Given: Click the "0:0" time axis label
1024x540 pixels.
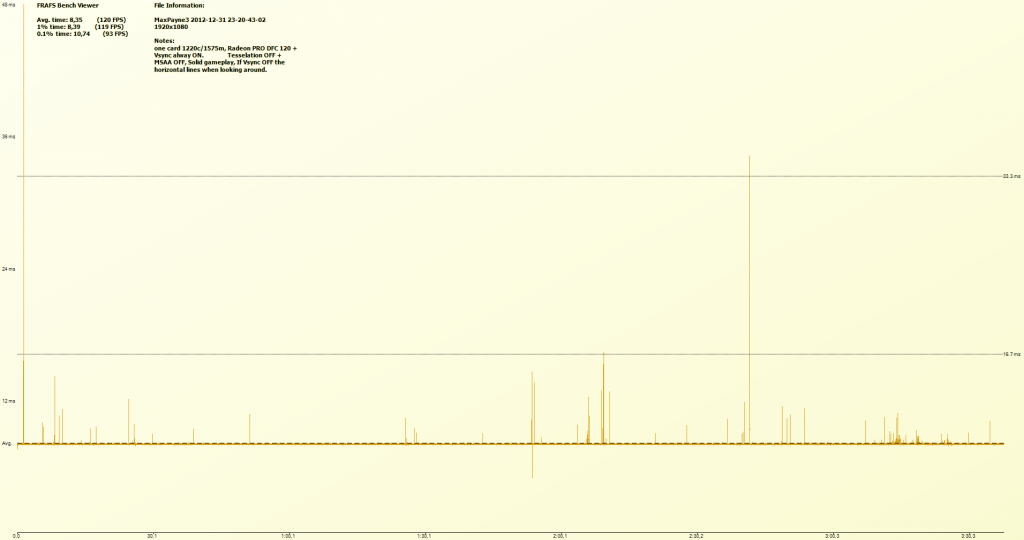Looking at the screenshot, I should point(16,536).
